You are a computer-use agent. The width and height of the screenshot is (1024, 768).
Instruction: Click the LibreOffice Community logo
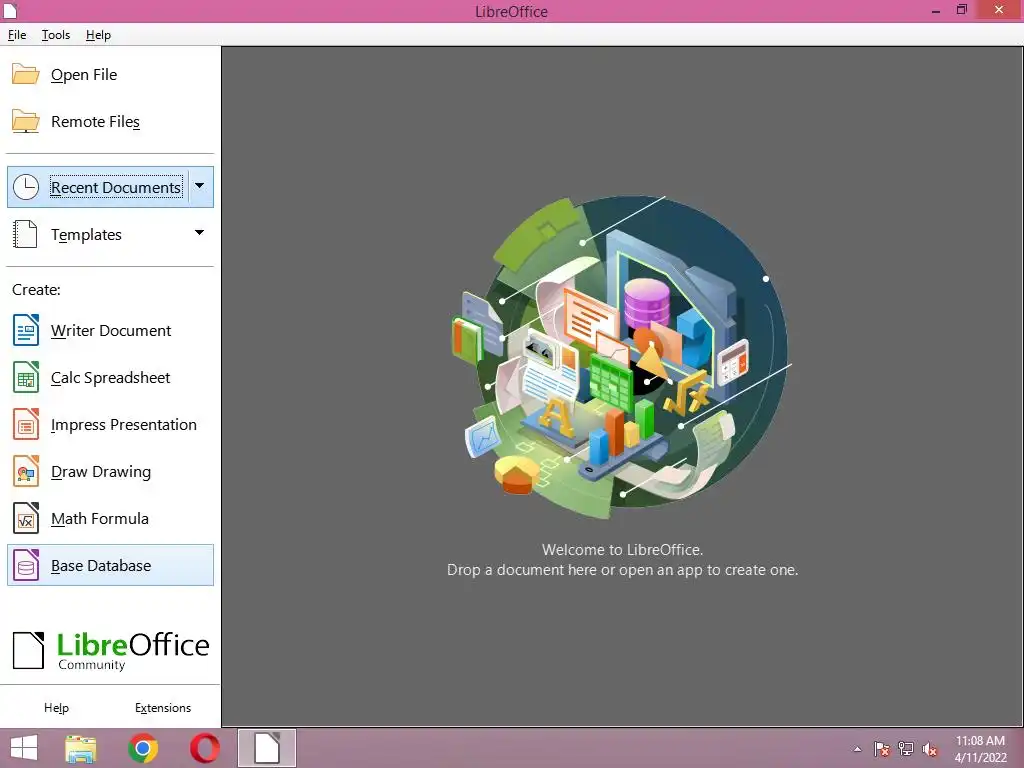coord(110,650)
